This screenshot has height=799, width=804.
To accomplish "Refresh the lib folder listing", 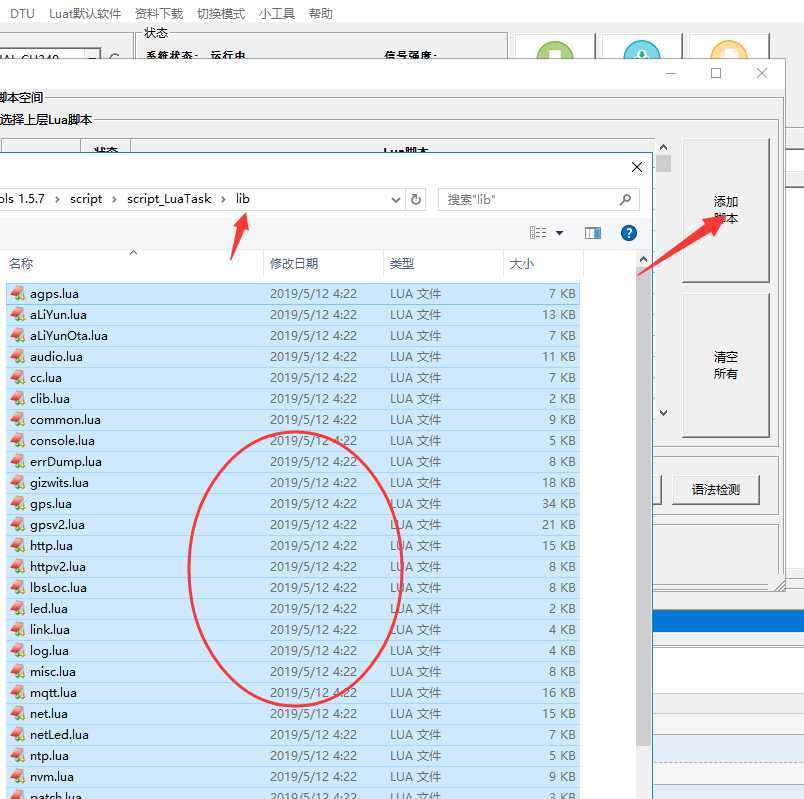I will pyautogui.click(x=416, y=199).
